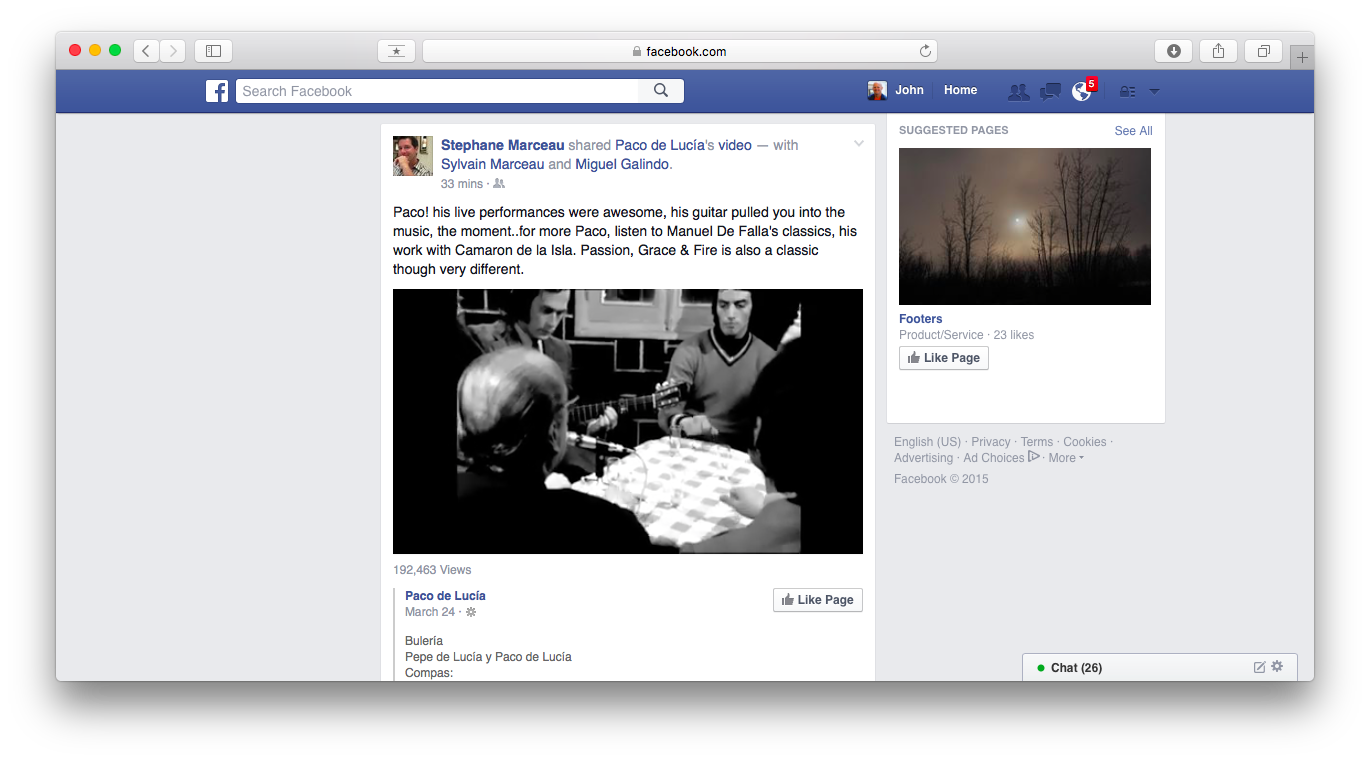The height and width of the screenshot is (761, 1370).
Task: Click the search magnifier button
Action: coord(661,91)
